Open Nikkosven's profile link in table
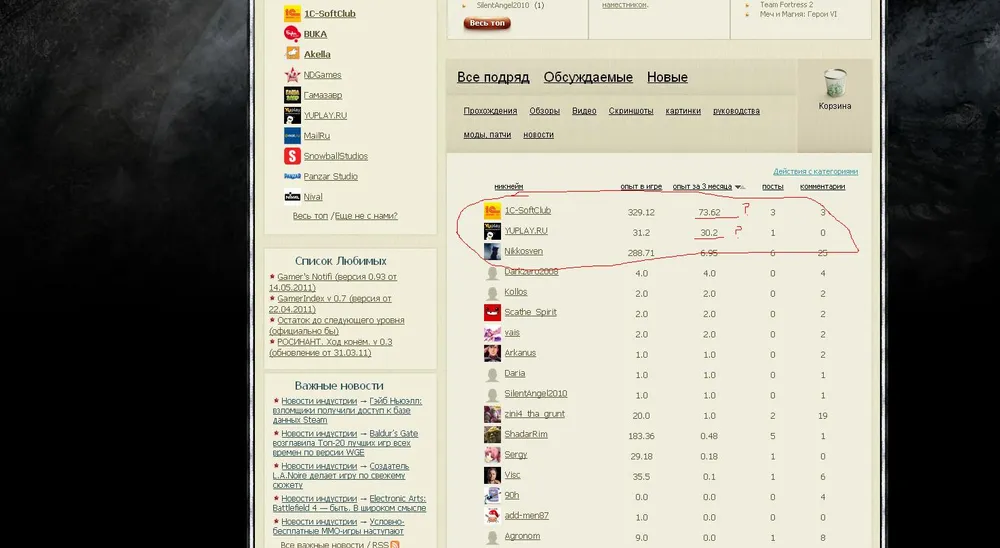The image size is (1000, 548). [x=523, y=252]
